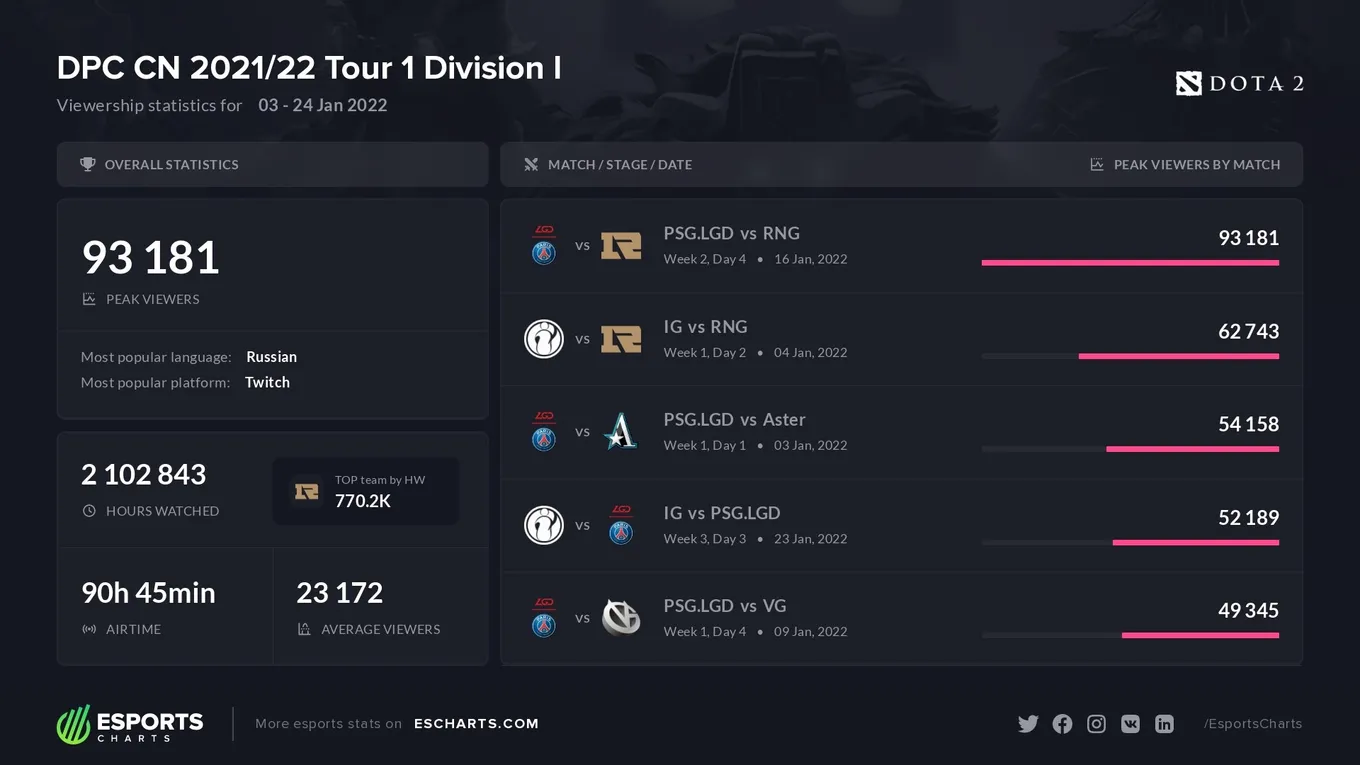The image size is (1360, 765).
Task: Open the VK social icon
Action: (x=1130, y=724)
